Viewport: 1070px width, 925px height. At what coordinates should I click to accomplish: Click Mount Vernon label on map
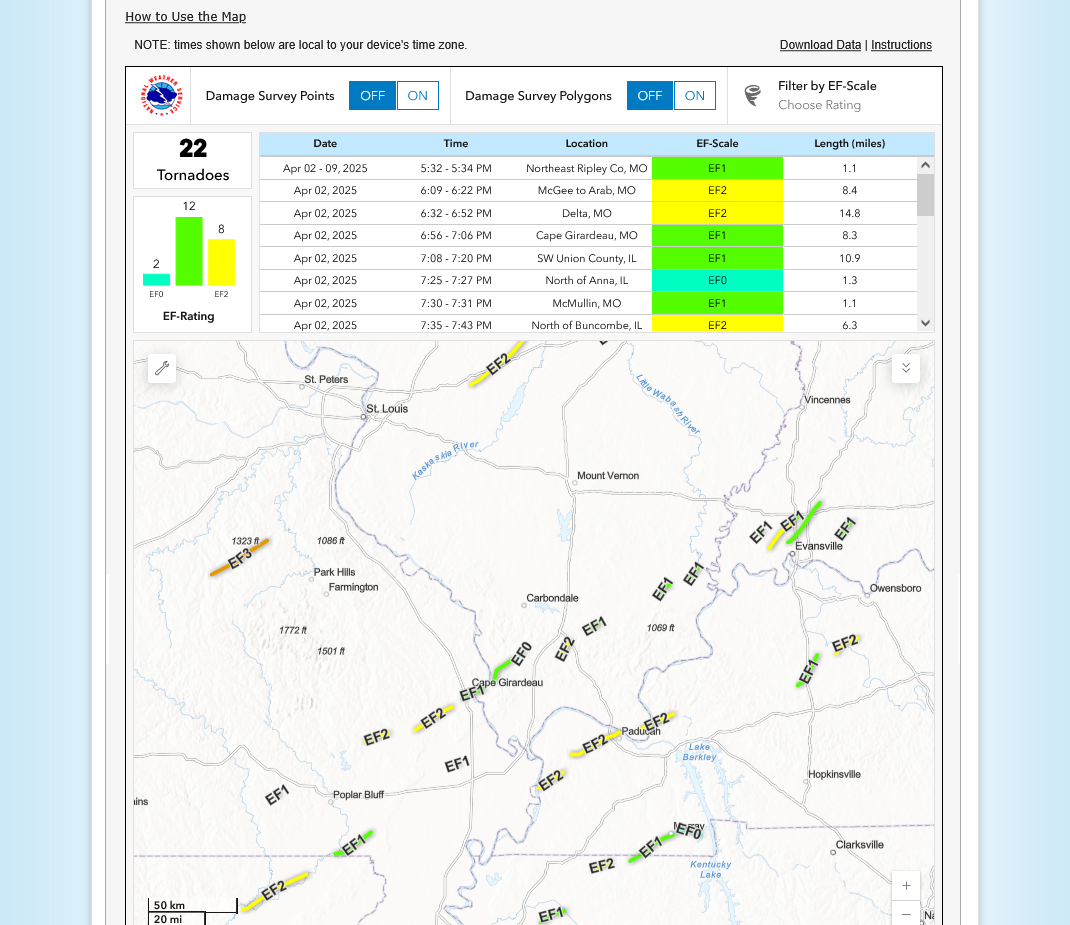tap(608, 475)
